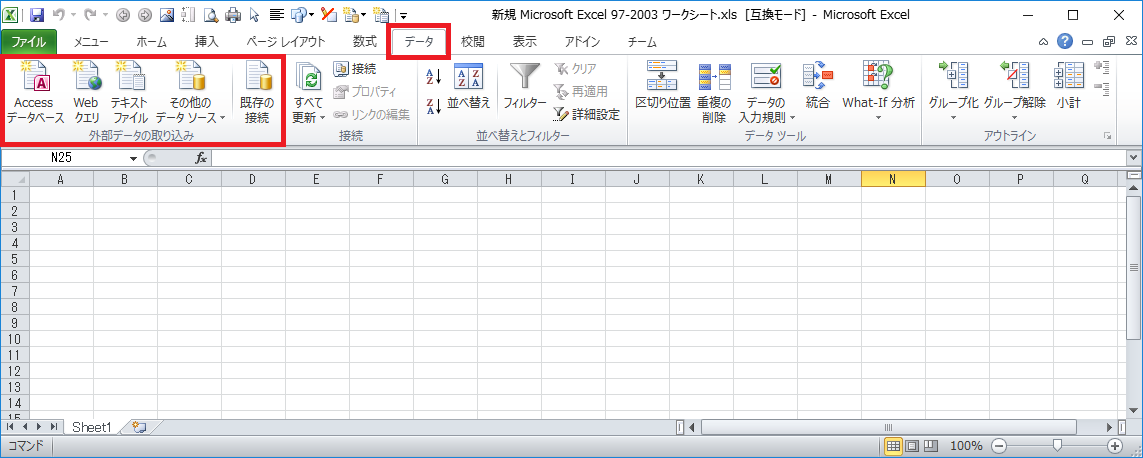This screenshot has width=1143, height=458.
Task: Click クリア filter button
Action: pos(574,69)
